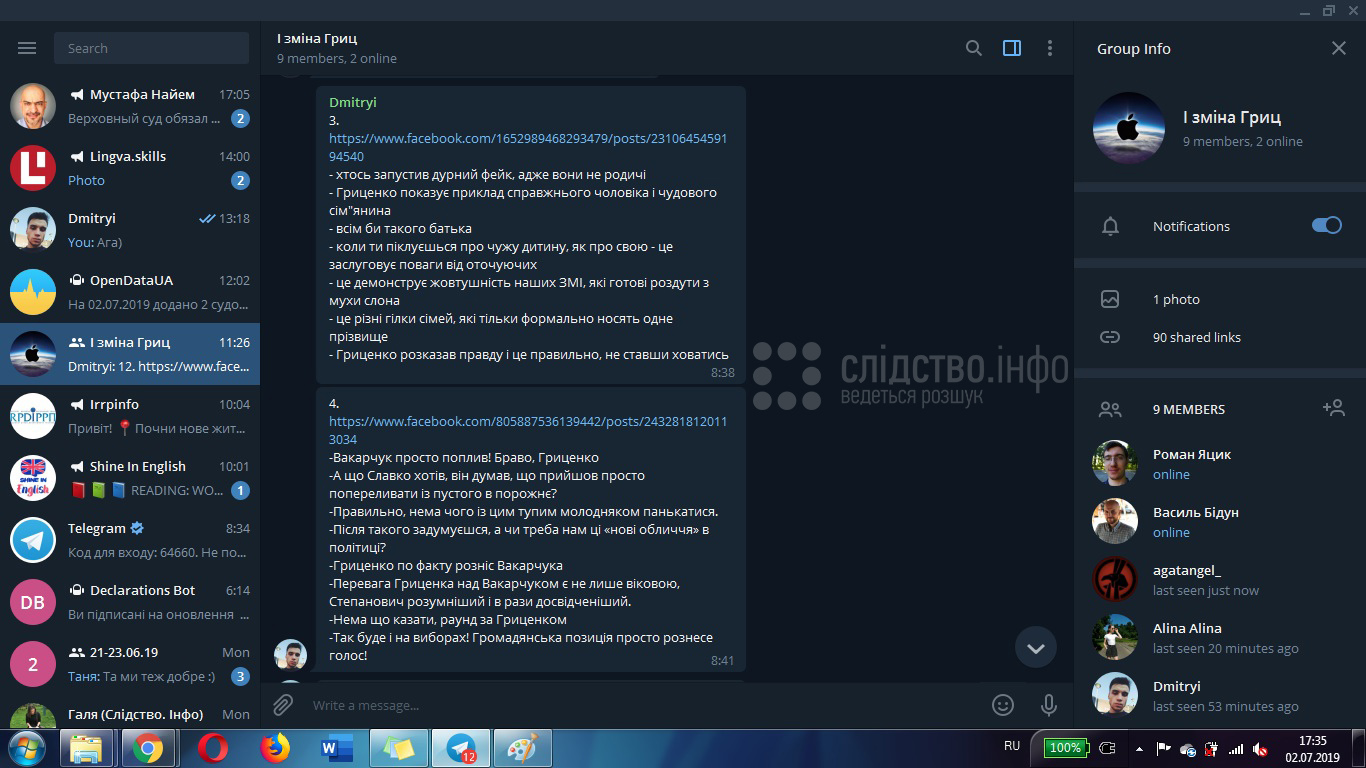
Task: Attach a file using the paperclip icon
Action: (283, 705)
